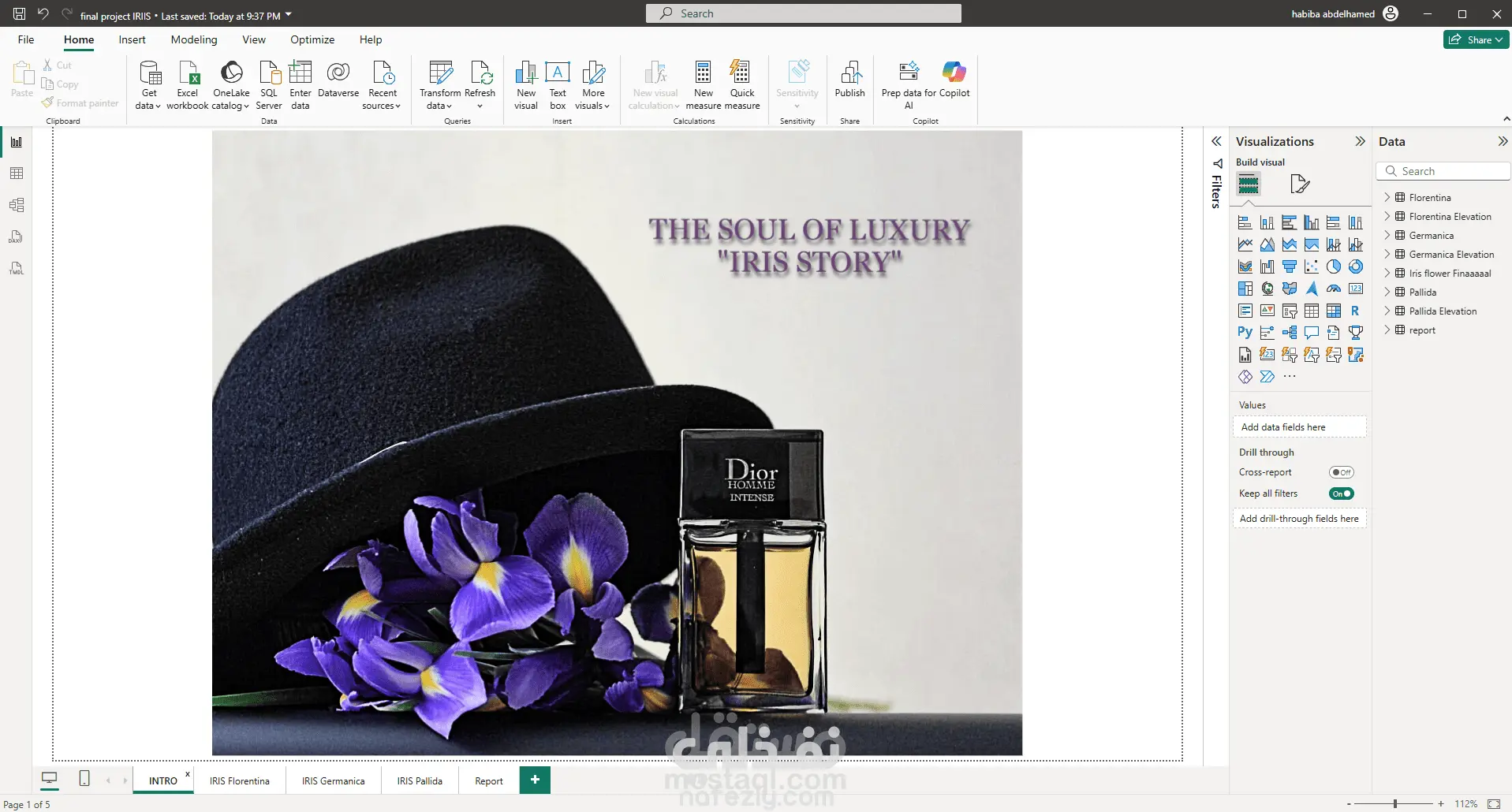Open Recent sources dropdown
1512x812 pixels.
[x=382, y=85]
